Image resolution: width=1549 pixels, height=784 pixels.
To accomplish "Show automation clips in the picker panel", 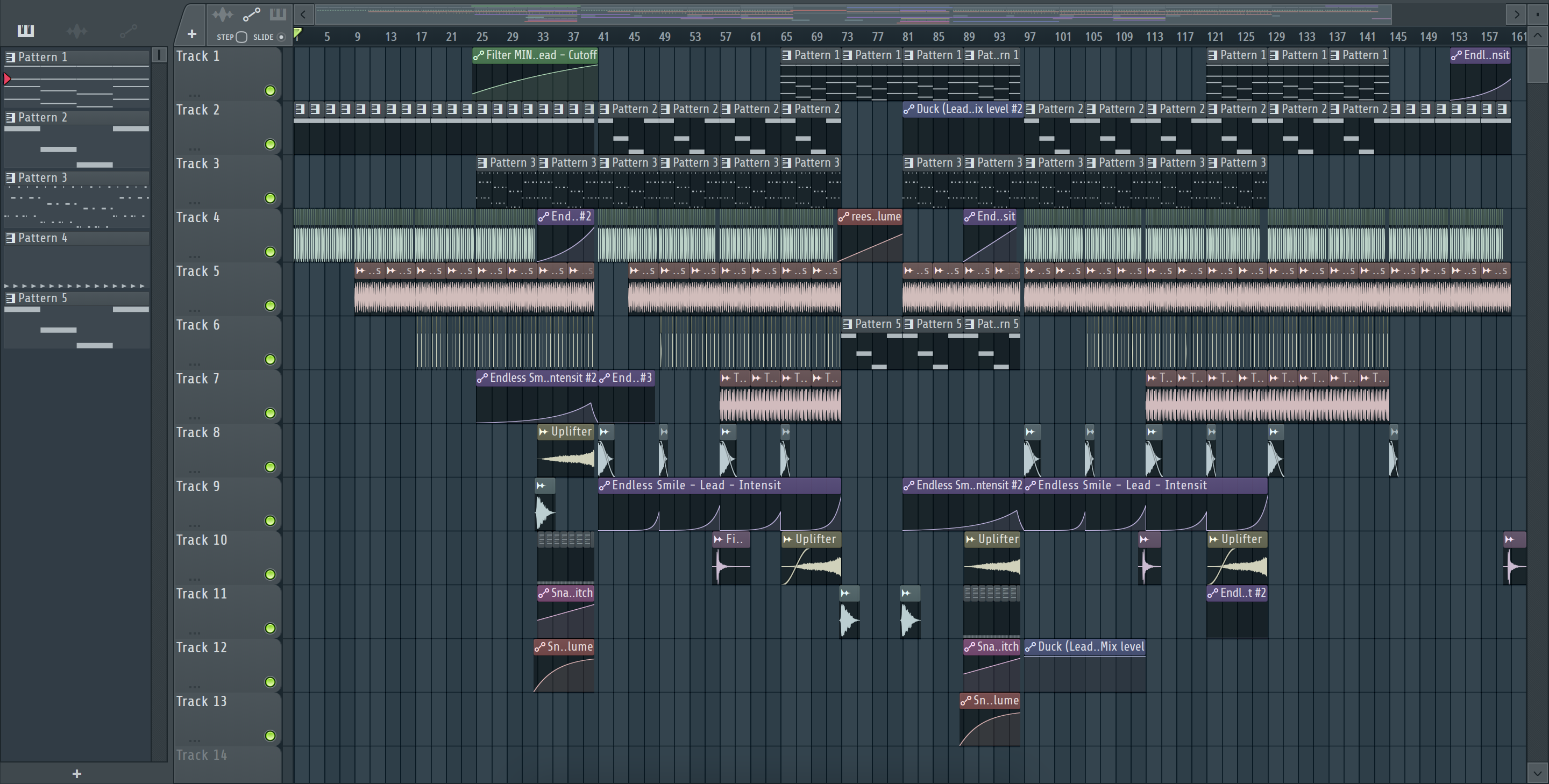I will coord(128,31).
